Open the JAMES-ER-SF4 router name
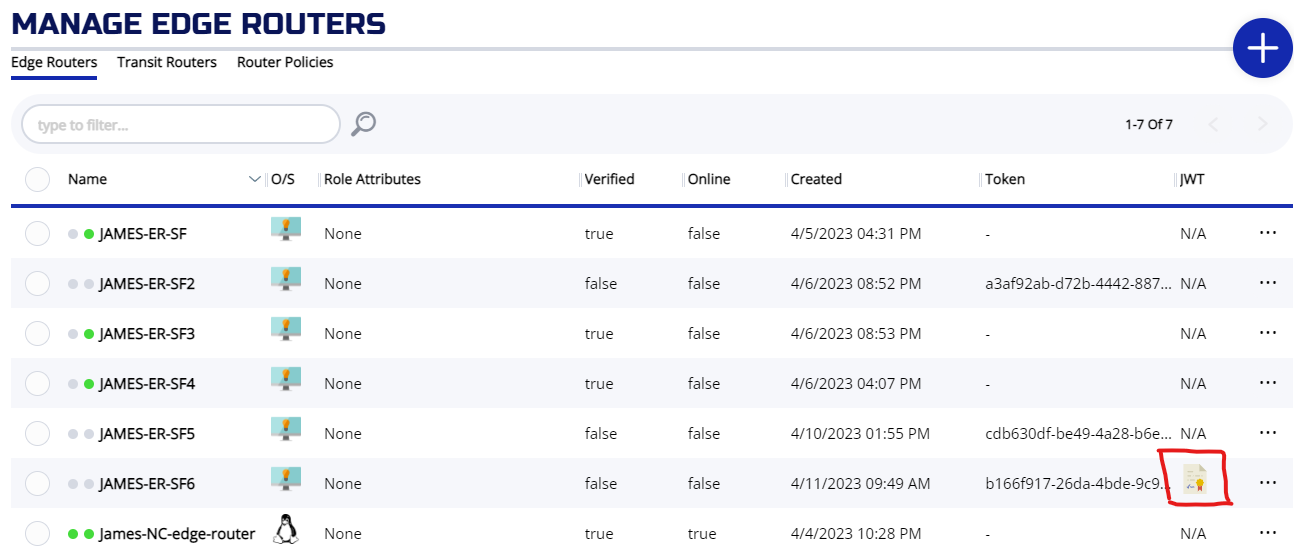 pos(147,384)
